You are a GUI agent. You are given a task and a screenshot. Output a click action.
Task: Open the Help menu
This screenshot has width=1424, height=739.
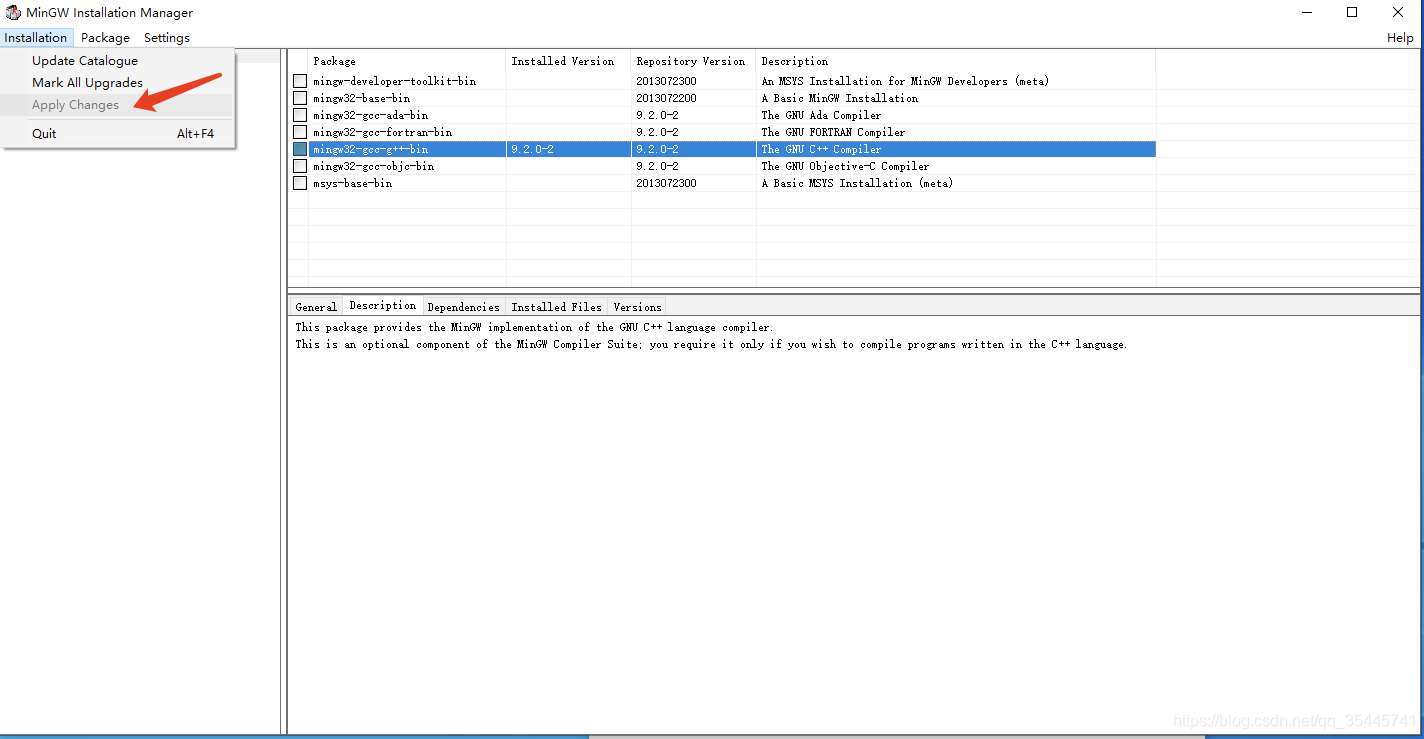pos(1400,38)
